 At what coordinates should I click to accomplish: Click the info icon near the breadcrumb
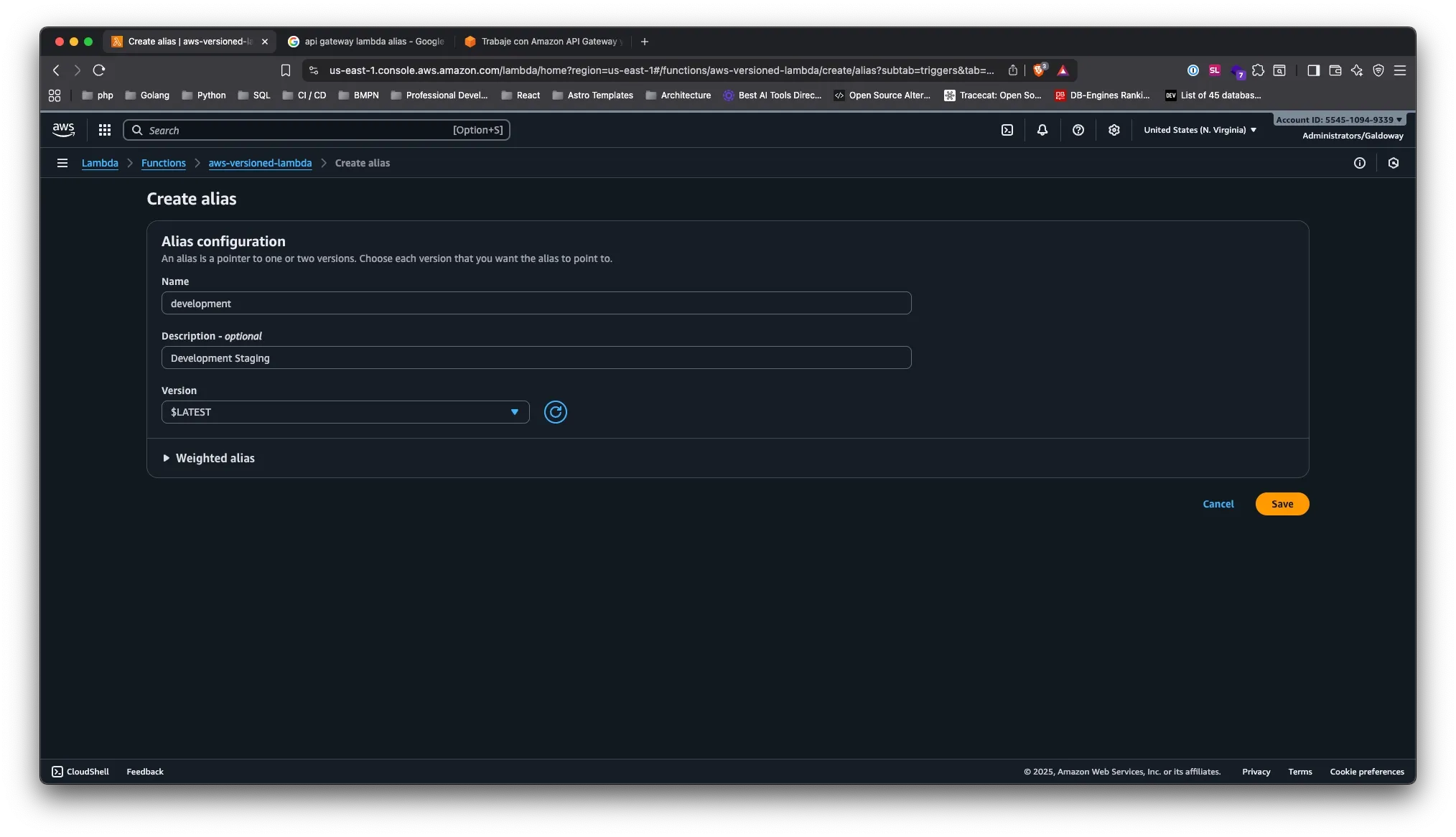(x=1360, y=163)
